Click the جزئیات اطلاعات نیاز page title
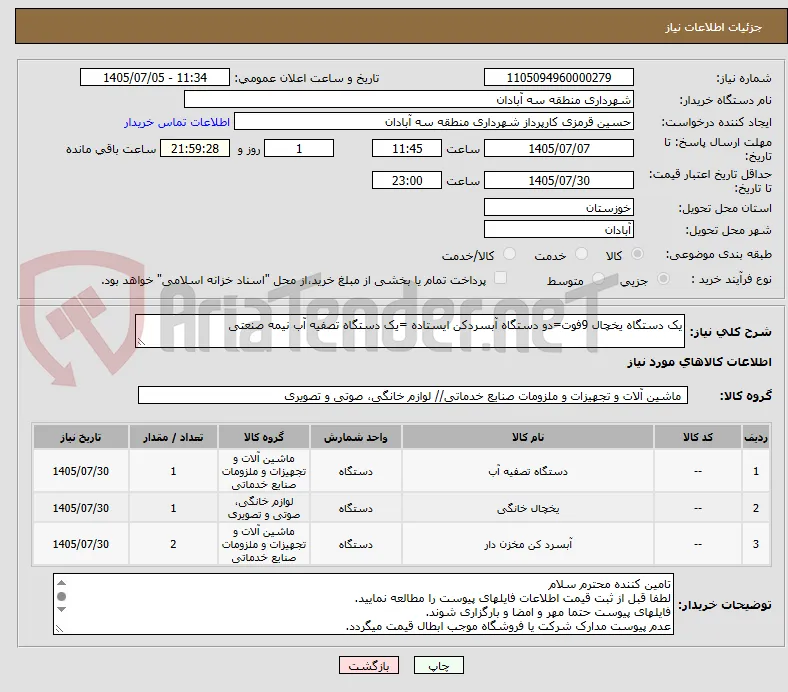The height and width of the screenshot is (692, 788). coord(714,27)
